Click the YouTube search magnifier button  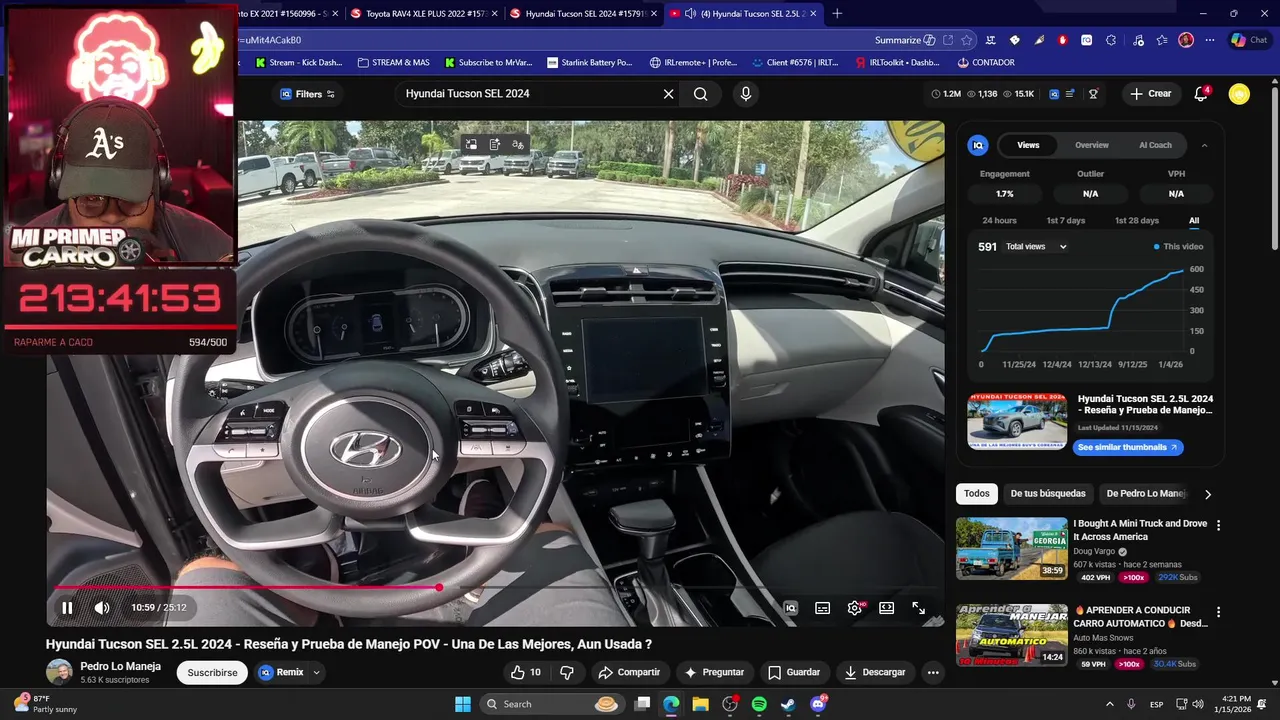(701, 94)
